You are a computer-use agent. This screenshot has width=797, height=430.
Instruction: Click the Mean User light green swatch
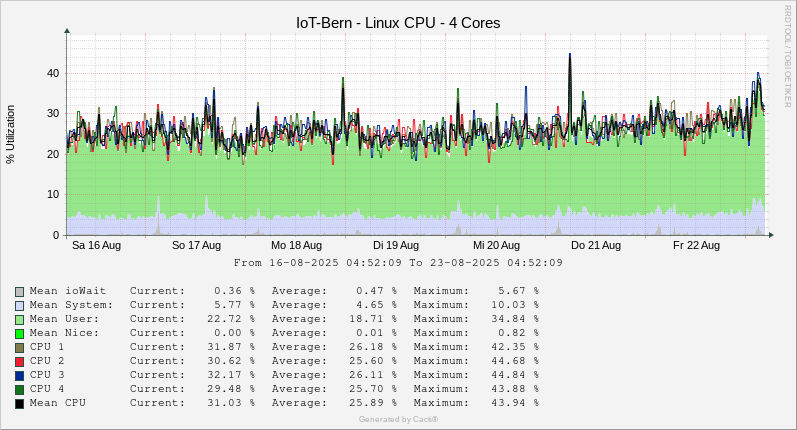pyautogui.click(x=19, y=320)
